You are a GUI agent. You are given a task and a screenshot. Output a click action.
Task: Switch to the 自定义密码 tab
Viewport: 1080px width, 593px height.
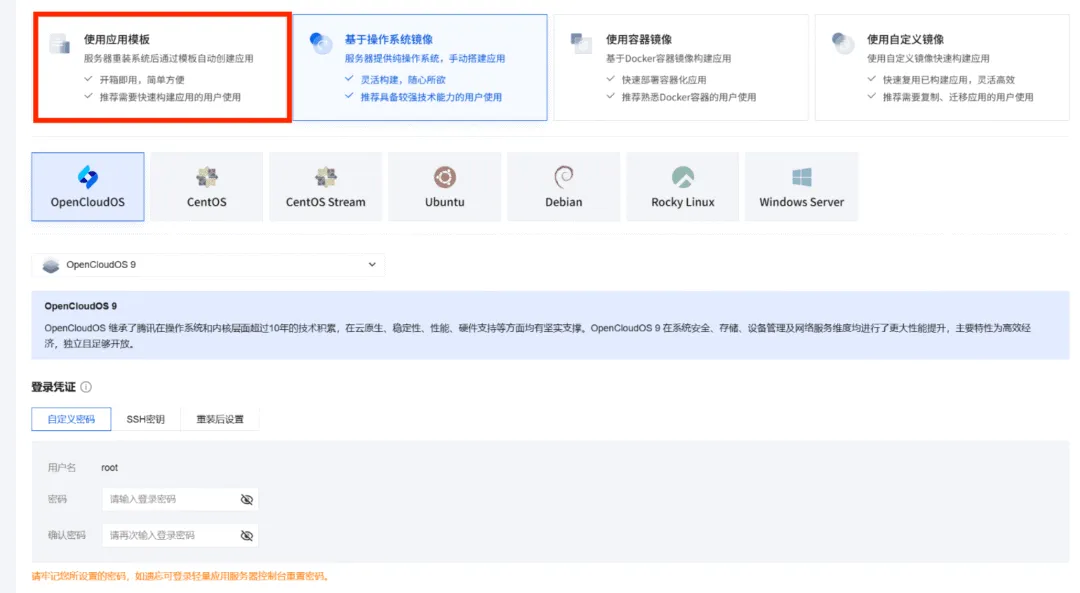coord(71,419)
